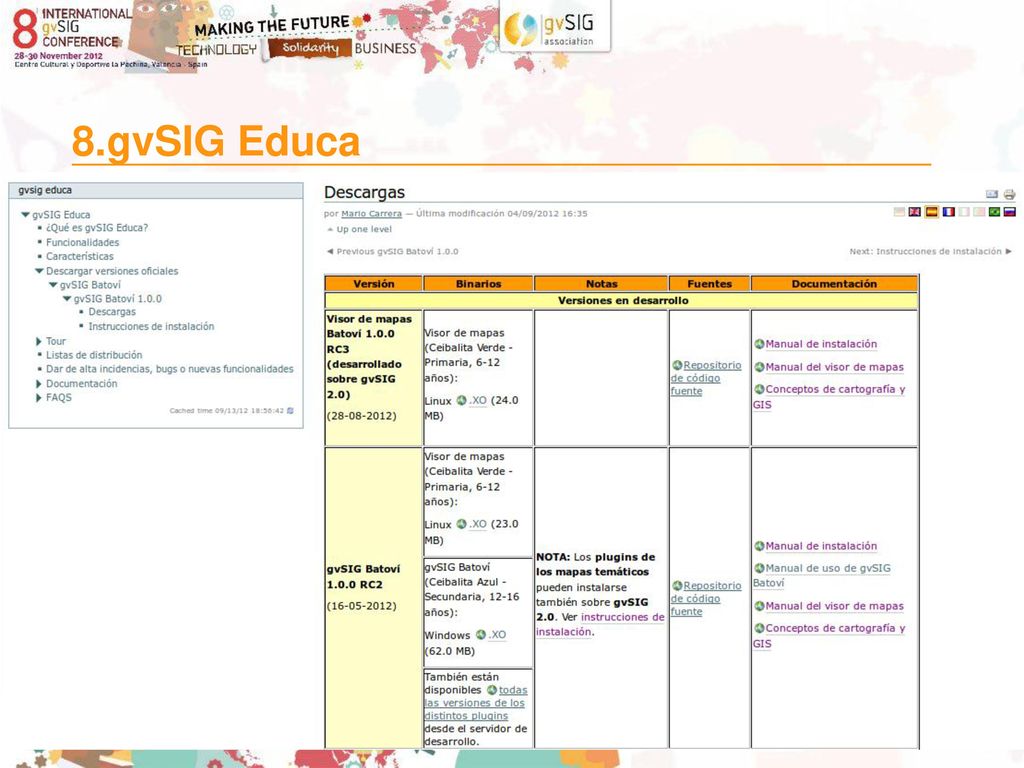The image size is (1024, 768).
Task: Open Manual de instalación in RC2 row
Action: pos(821,546)
